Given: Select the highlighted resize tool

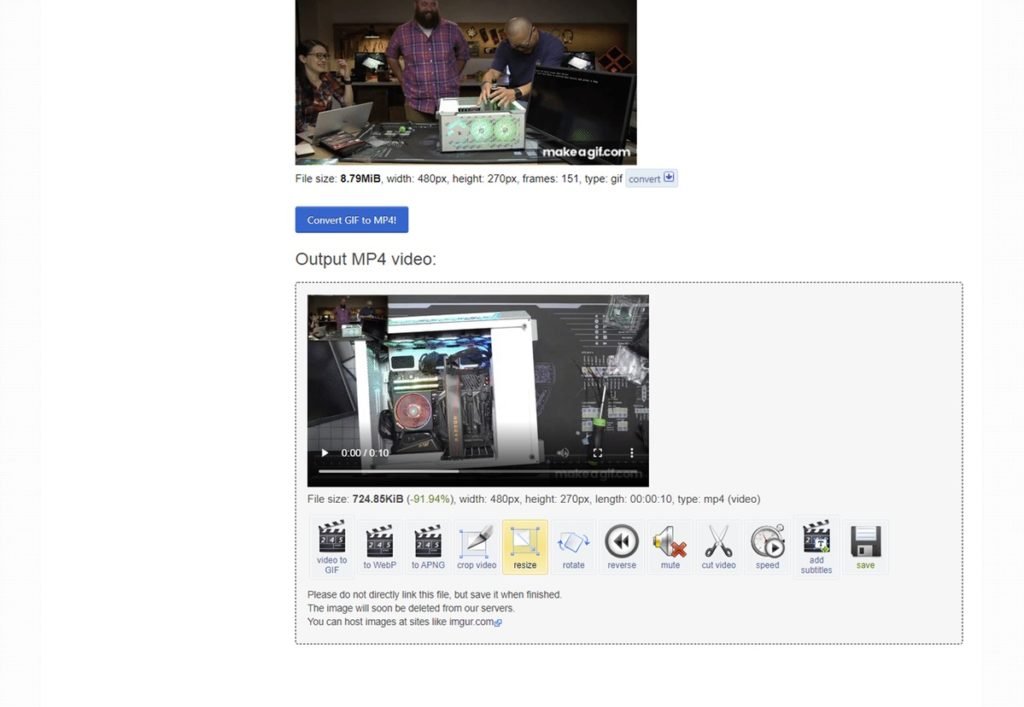Looking at the screenshot, I should 525,547.
